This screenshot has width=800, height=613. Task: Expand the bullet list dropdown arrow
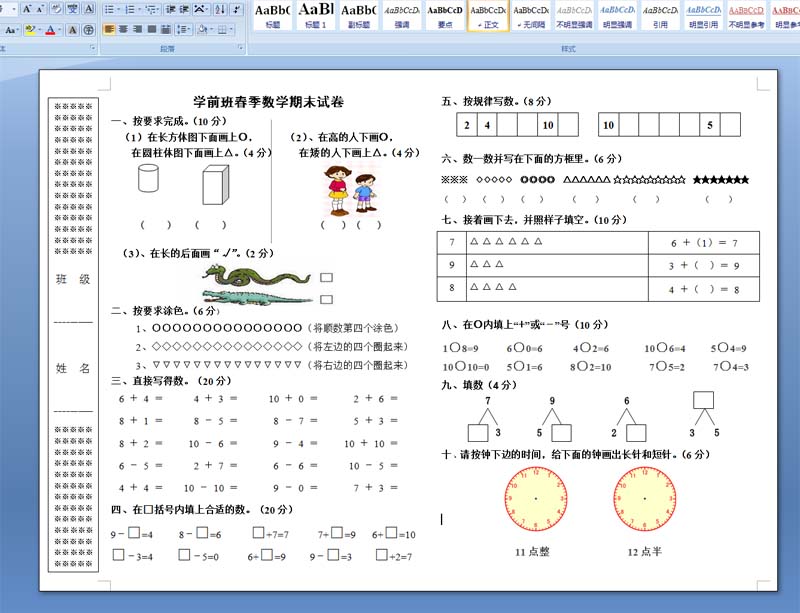[x=118, y=9]
